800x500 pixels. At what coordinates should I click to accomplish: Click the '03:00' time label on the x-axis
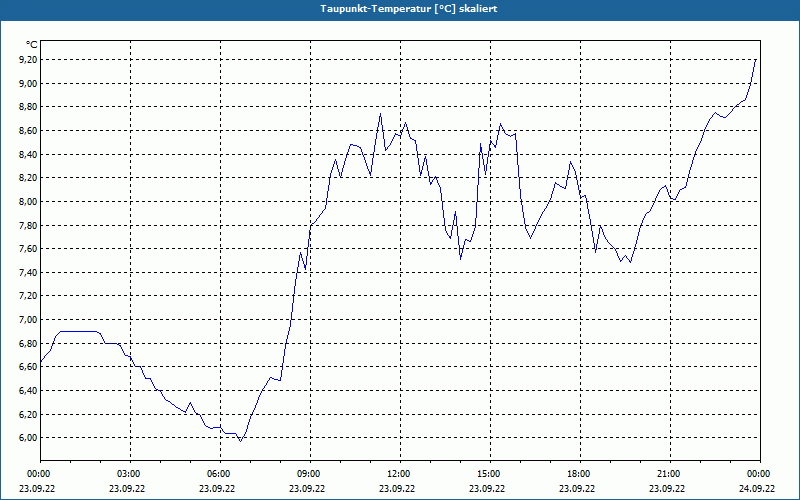[x=128, y=474]
